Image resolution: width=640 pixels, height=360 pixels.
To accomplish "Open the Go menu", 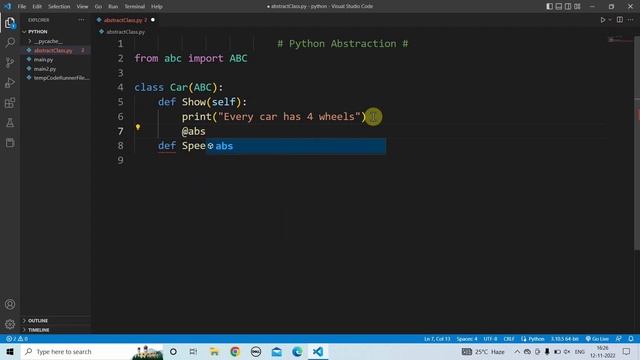I will click(x=98, y=7).
